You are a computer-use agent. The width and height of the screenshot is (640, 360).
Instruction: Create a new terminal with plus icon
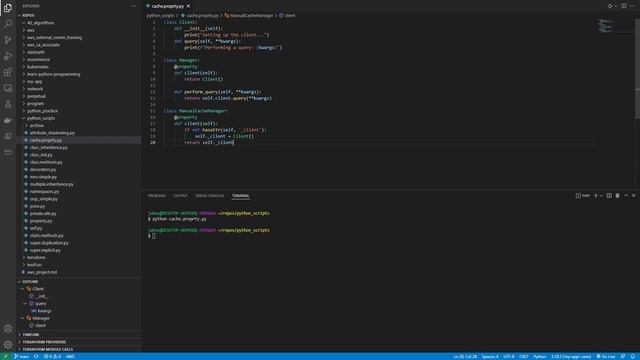point(596,196)
